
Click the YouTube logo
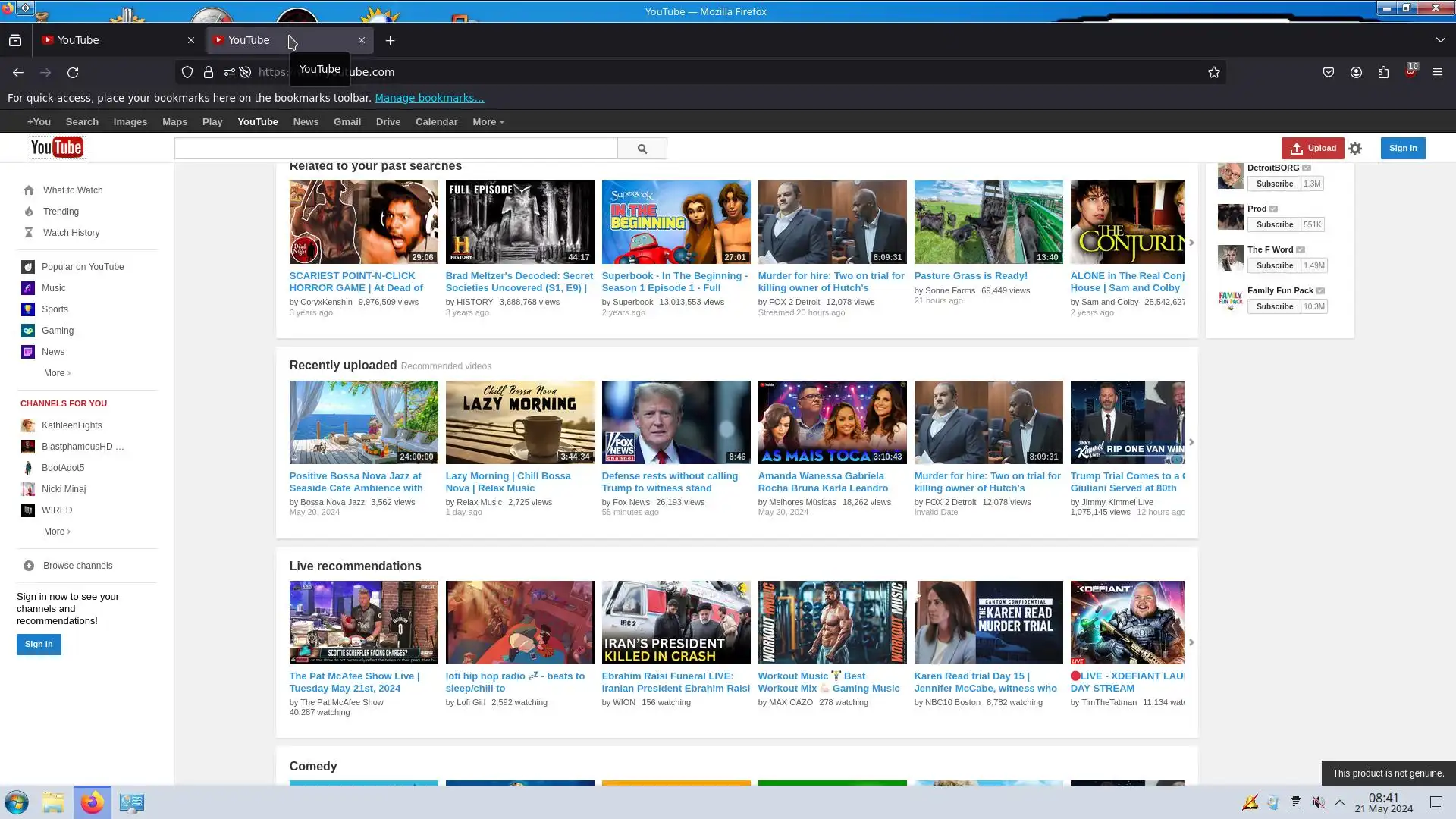tap(57, 148)
